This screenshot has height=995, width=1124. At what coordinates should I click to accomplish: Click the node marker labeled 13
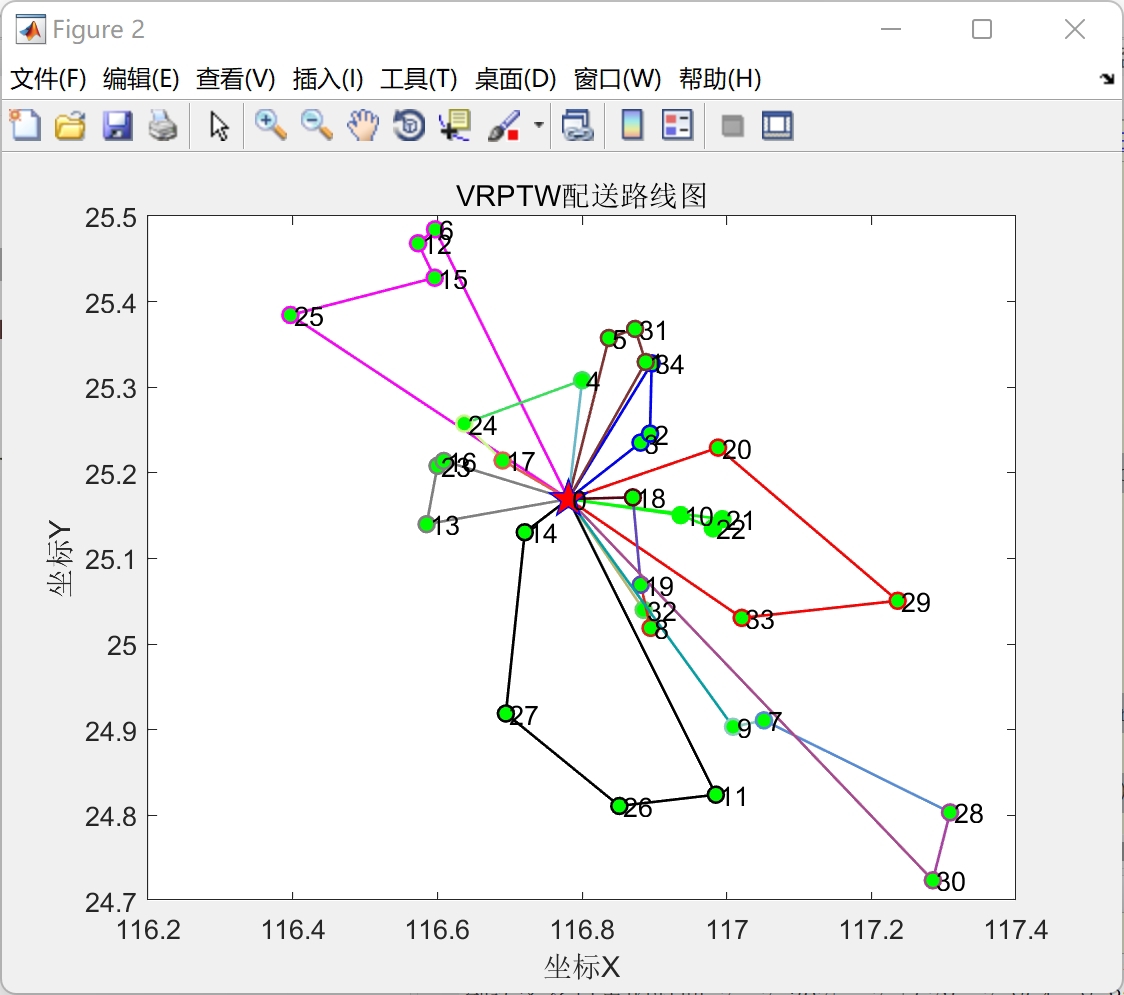[x=427, y=524]
